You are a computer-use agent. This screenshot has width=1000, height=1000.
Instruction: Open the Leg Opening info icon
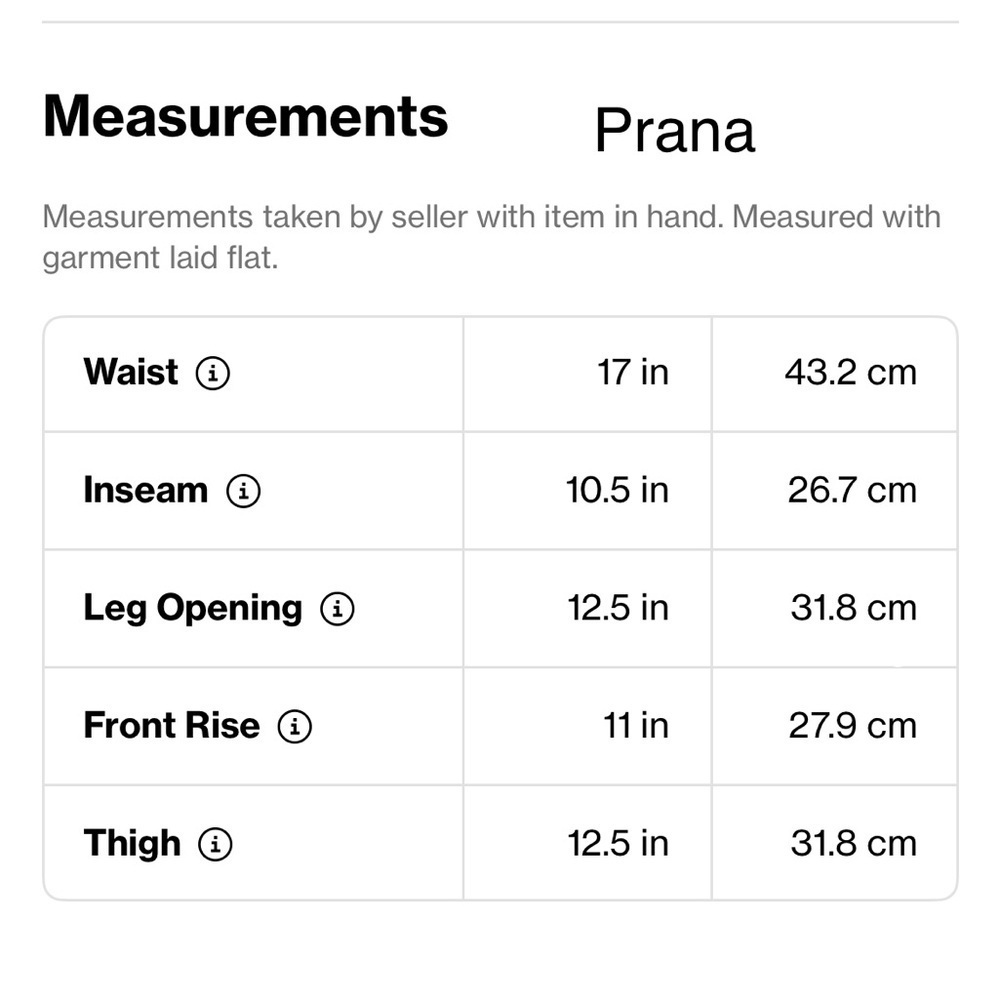[x=337, y=608]
